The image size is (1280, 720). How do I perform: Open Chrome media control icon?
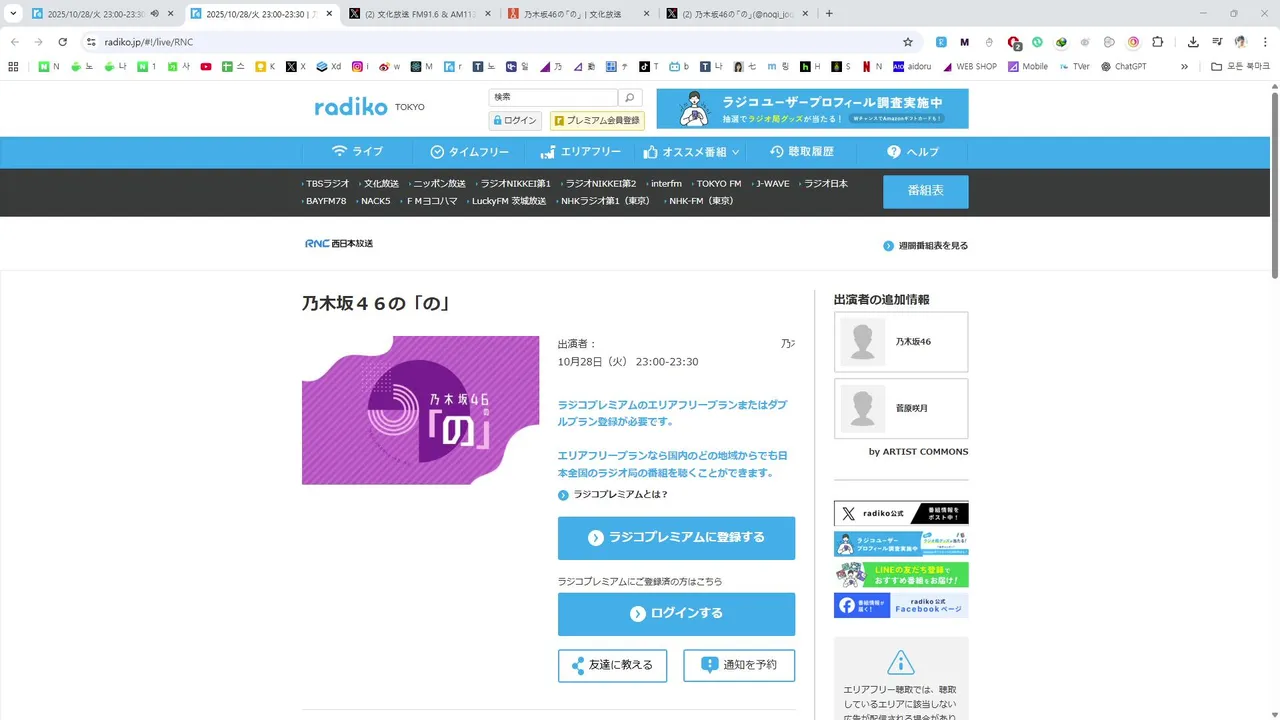click(x=1217, y=42)
